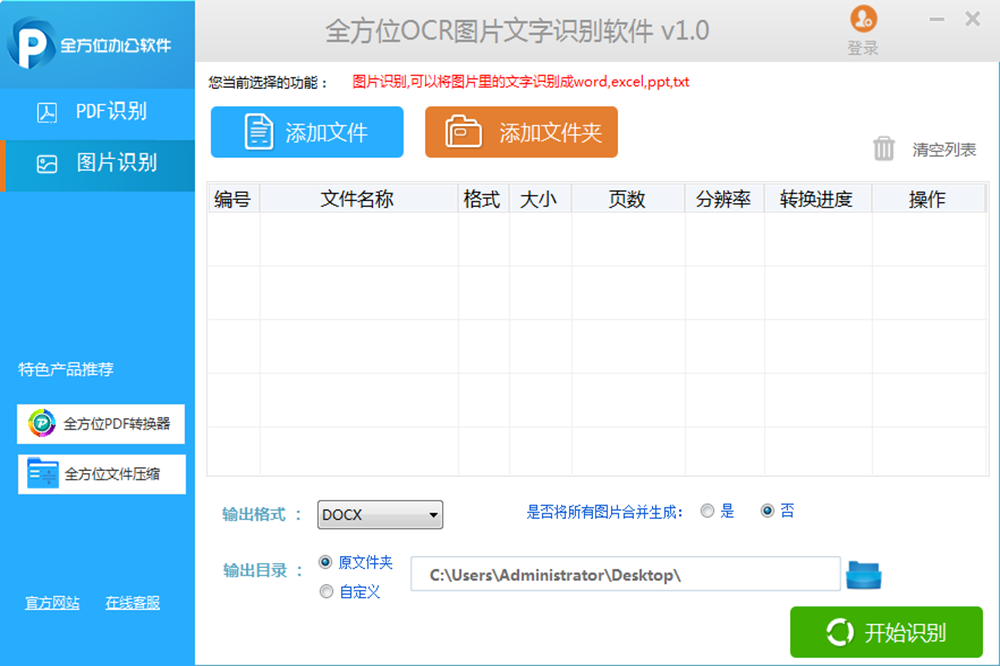Open the DOCX output format dropdown

pos(380,515)
